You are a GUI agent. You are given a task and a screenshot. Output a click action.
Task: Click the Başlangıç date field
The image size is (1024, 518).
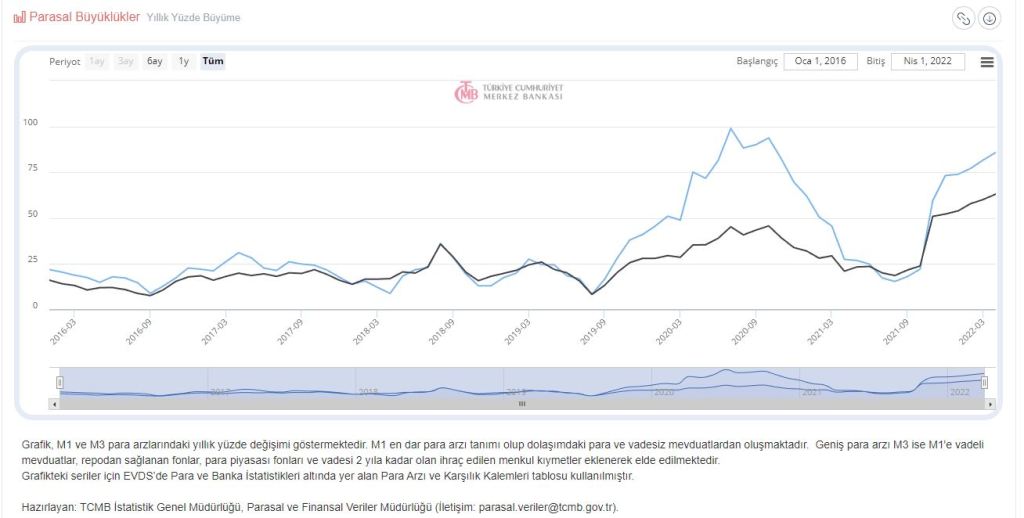point(820,61)
